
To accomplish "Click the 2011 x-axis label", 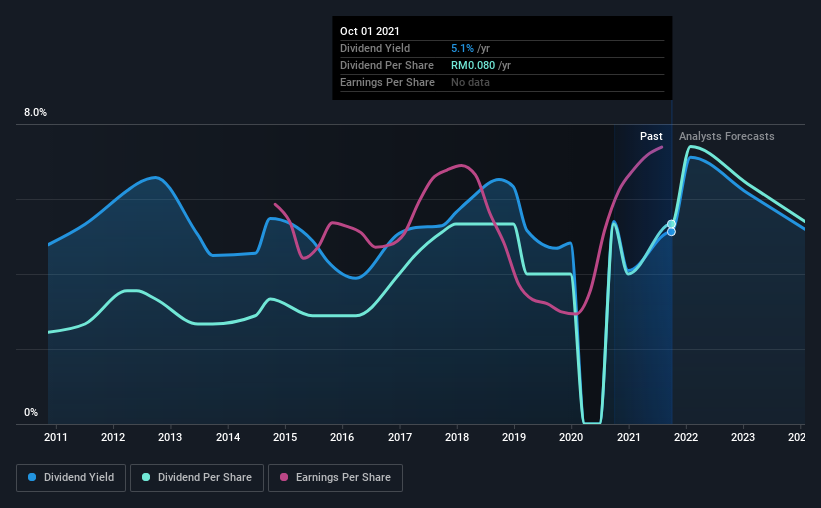I will [56, 437].
